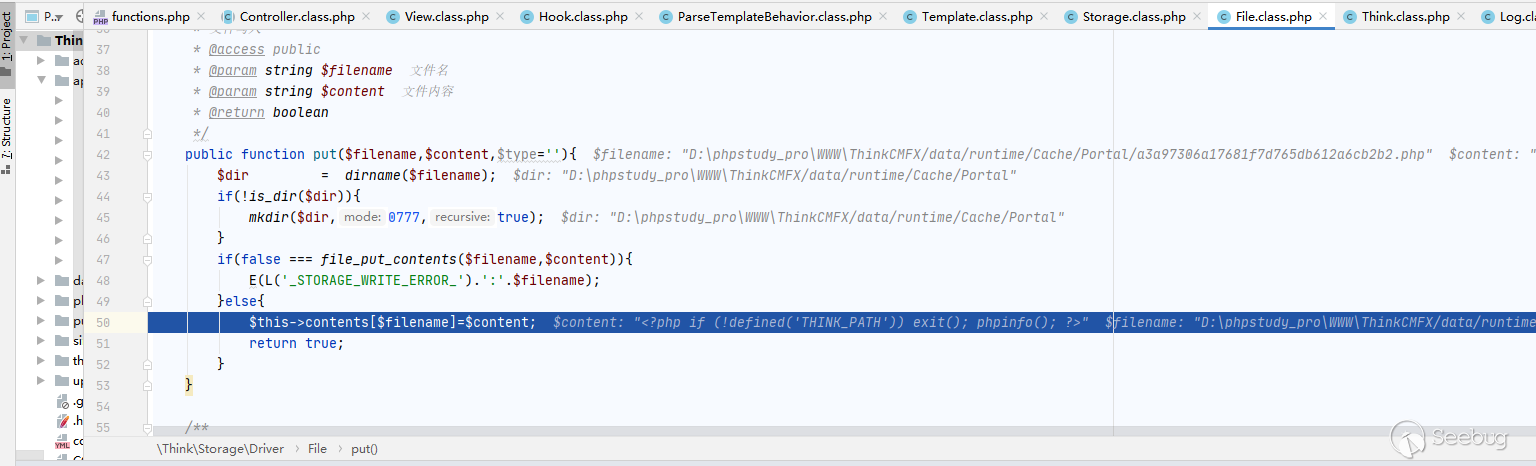Image resolution: width=1536 pixels, height=466 pixels.
Task: Close the Template.class.php tab
Action: pyautogui.click(x=1046, y=17)
